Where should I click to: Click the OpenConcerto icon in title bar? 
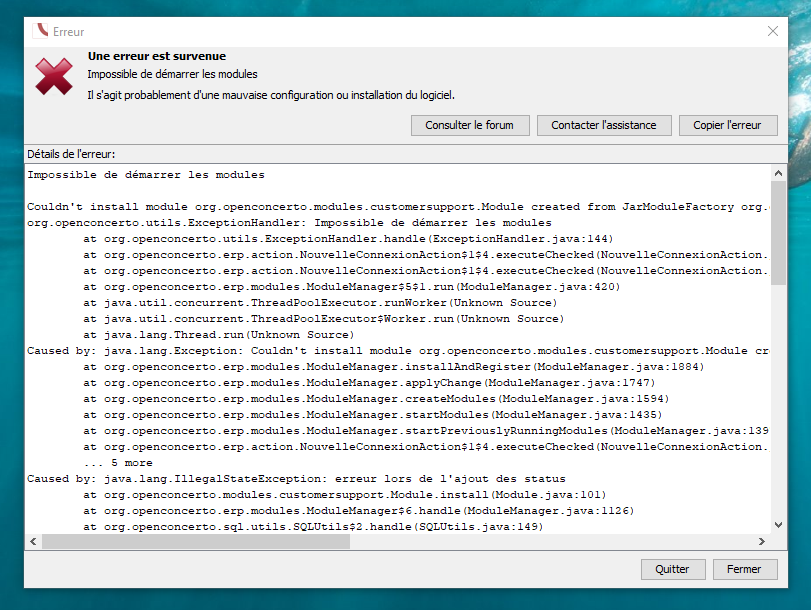click(x=40, y=32)
